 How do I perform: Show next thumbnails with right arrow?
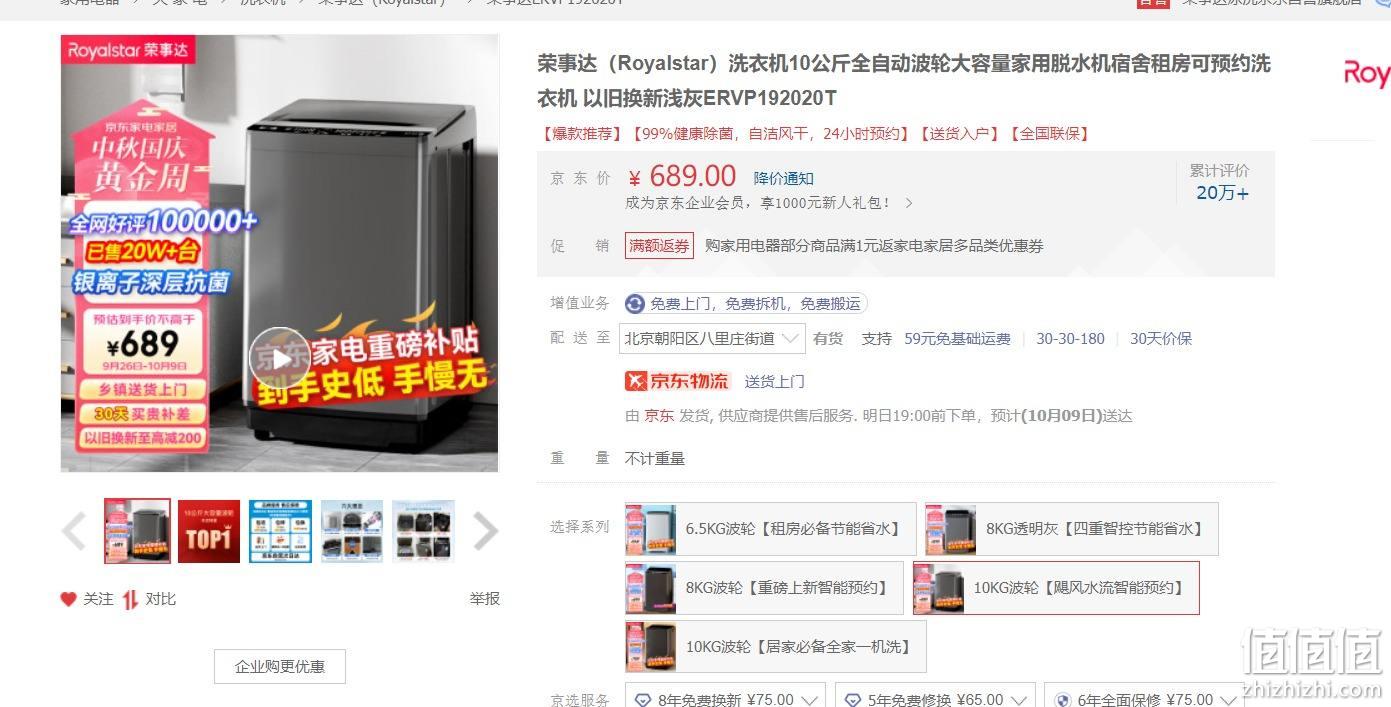[x=485, y=531]
